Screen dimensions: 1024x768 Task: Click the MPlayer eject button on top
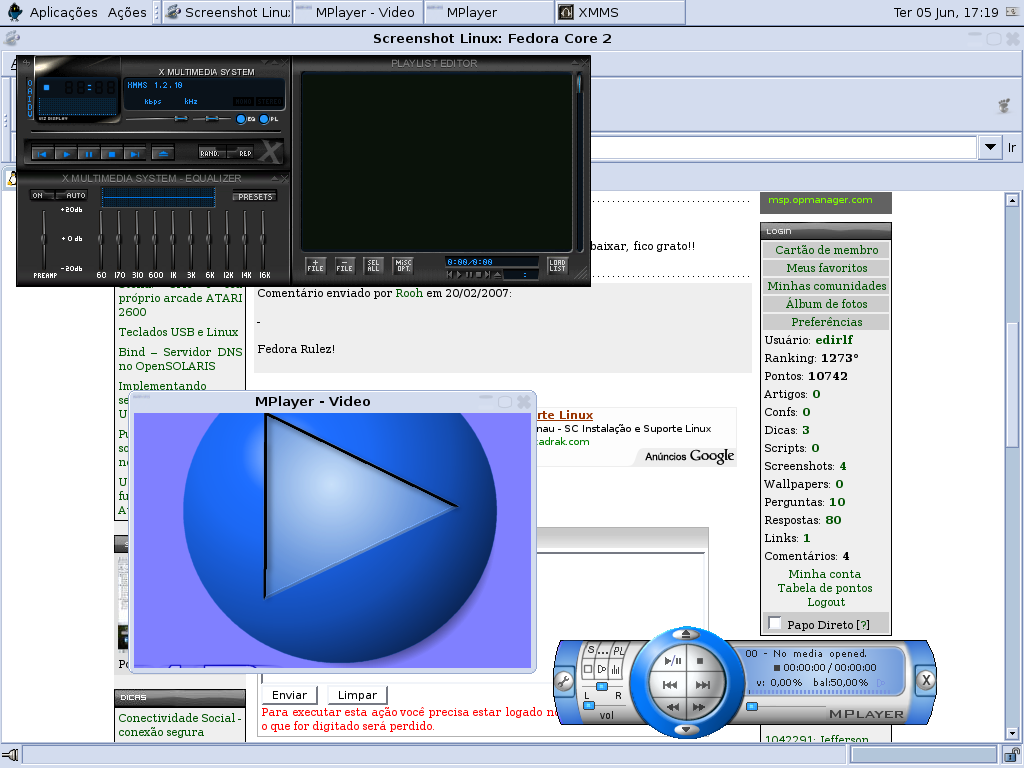[x=685, y=633]
